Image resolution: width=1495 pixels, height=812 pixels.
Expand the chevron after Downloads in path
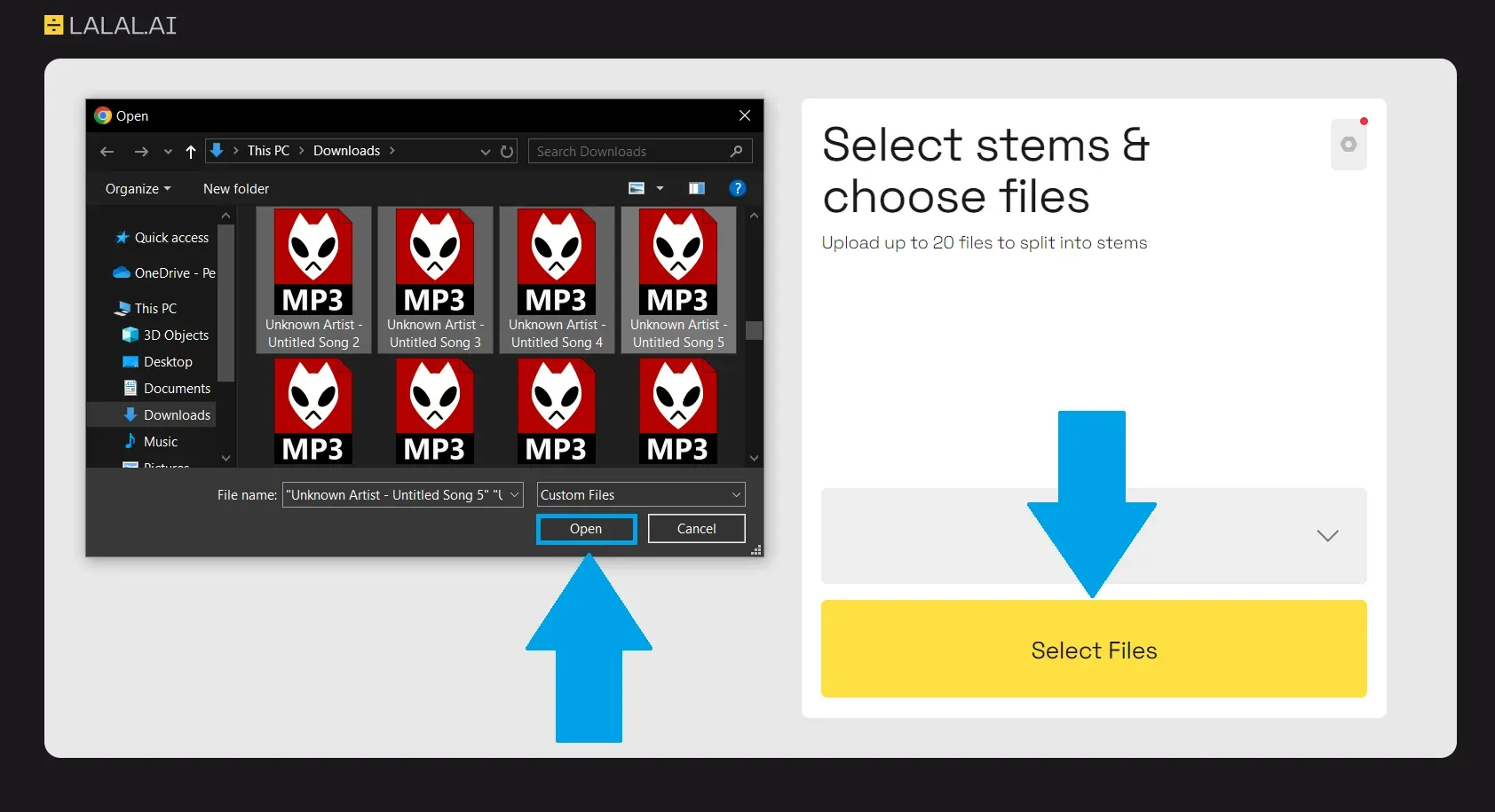coord(392,151)
